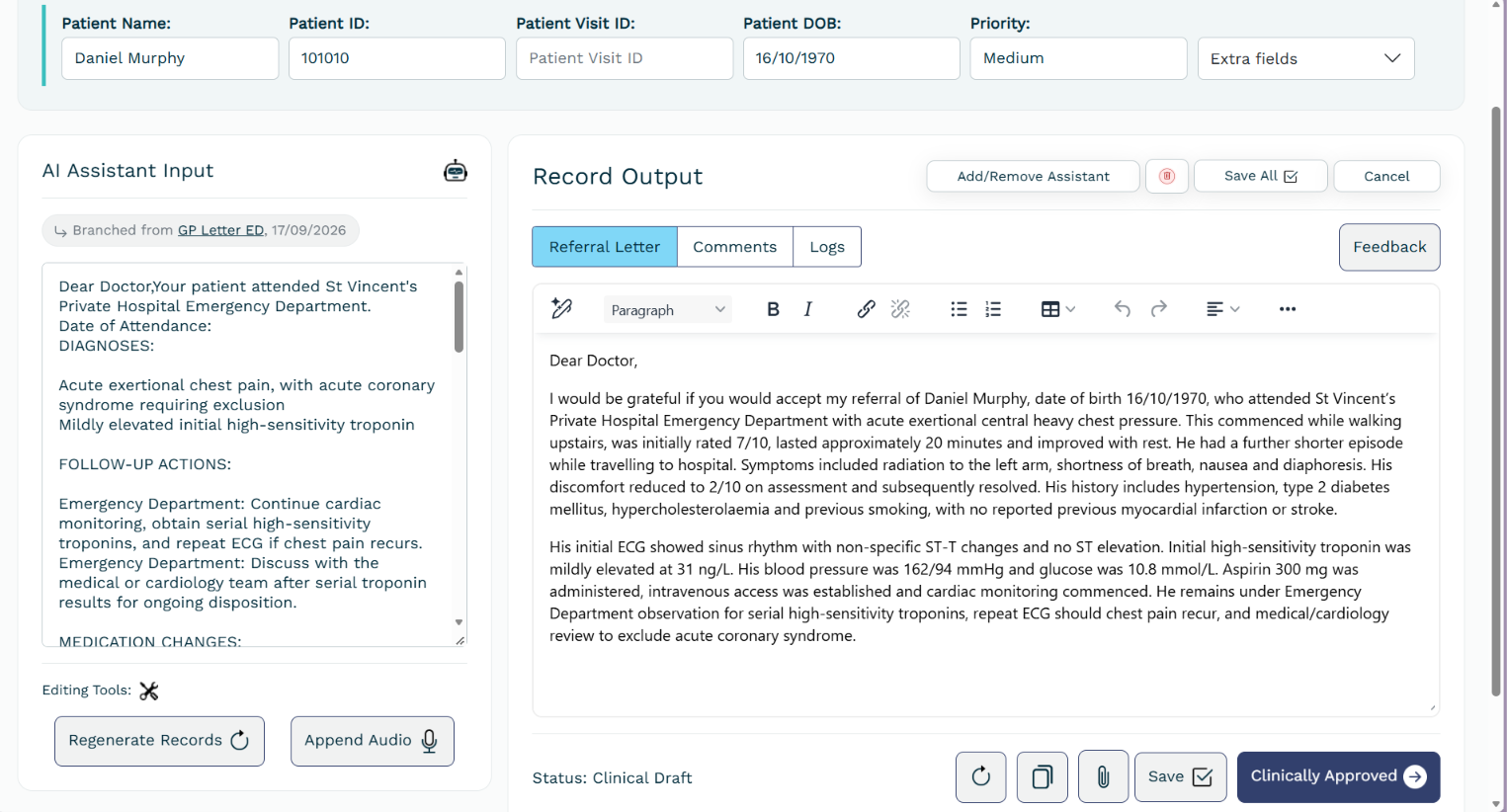Open the table insert dropdown
The image size is (1507, 812).
pyautogui.click(x=1057, y=309)
